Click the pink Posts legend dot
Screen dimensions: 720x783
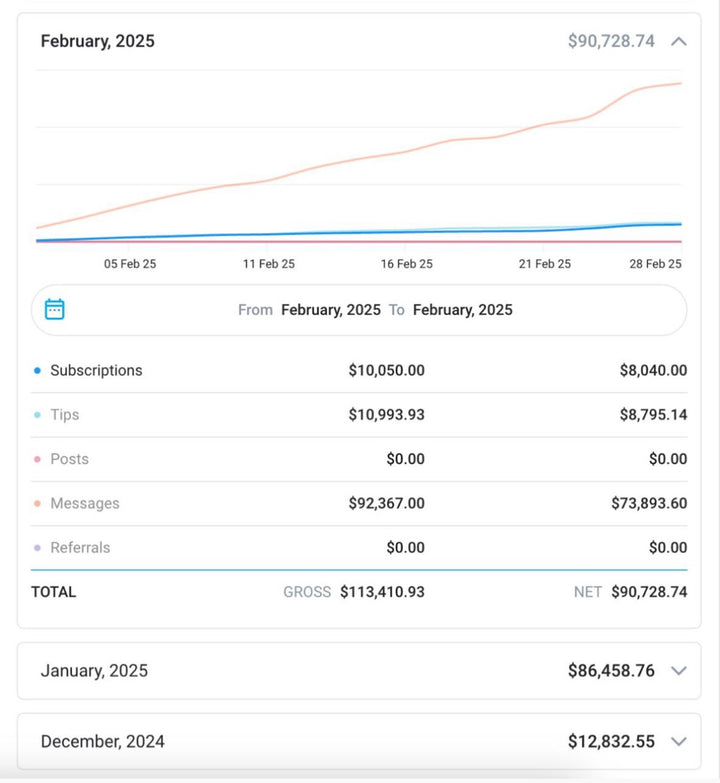tap(37, 459)
